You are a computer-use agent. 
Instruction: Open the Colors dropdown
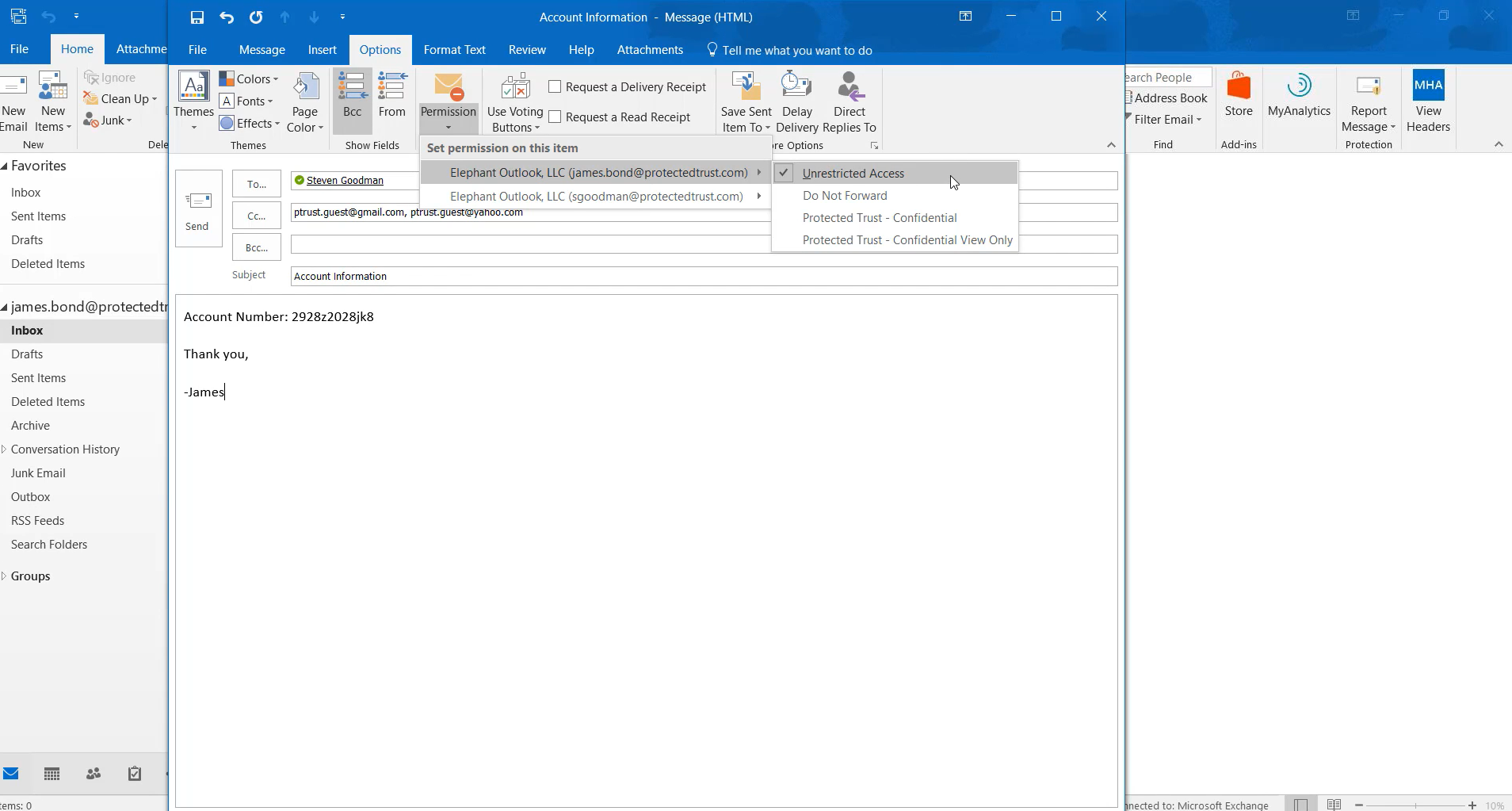249,78
